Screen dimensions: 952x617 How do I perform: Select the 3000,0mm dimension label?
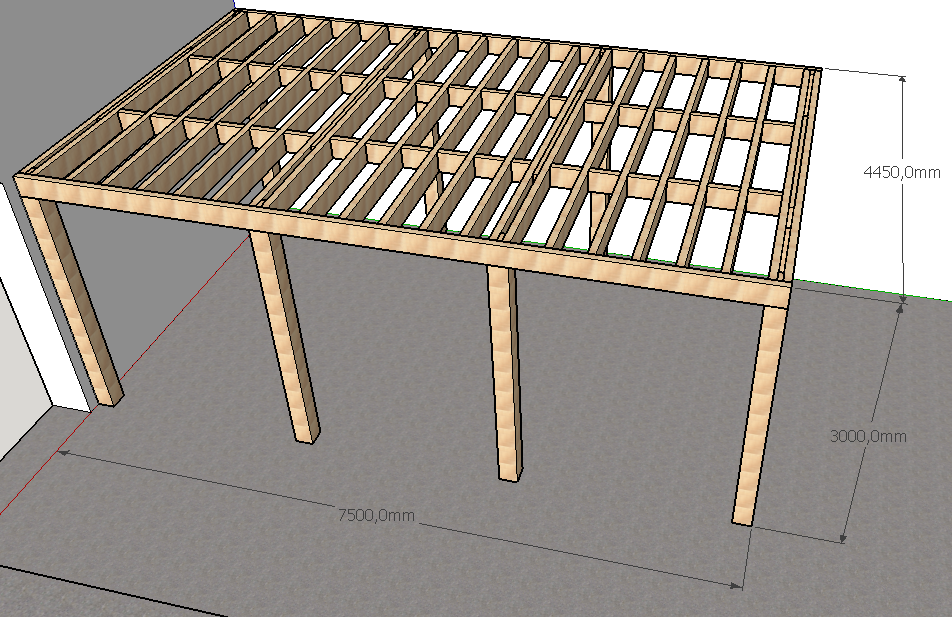click(868, 436)
